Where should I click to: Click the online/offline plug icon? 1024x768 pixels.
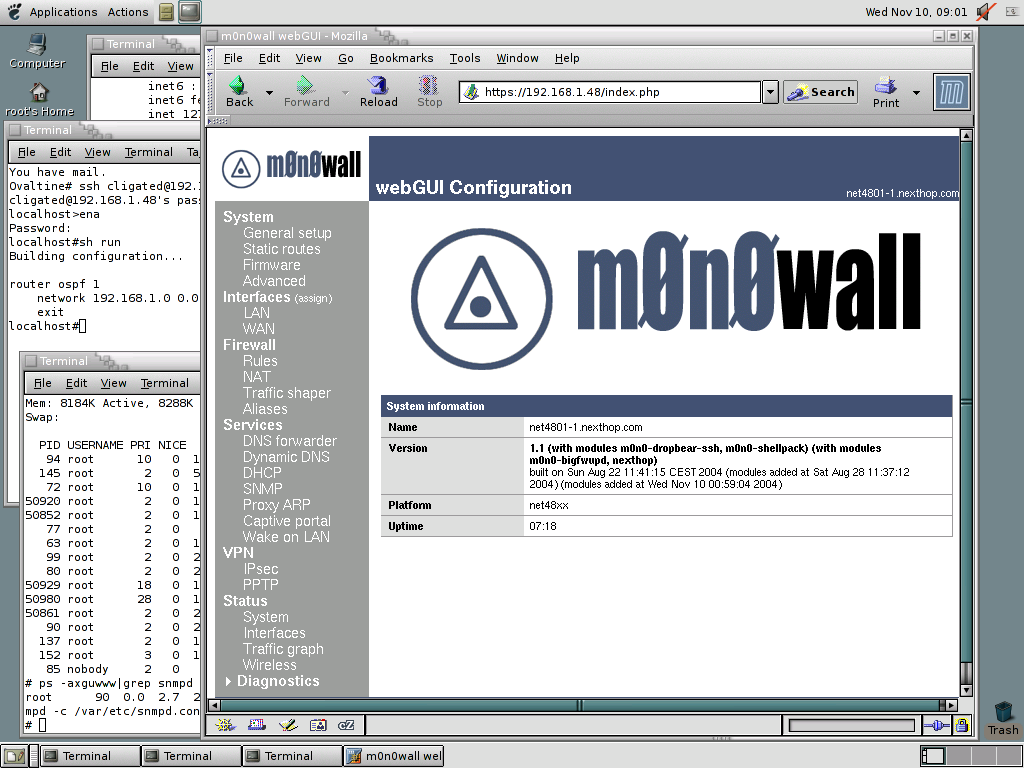pos(936,725)
